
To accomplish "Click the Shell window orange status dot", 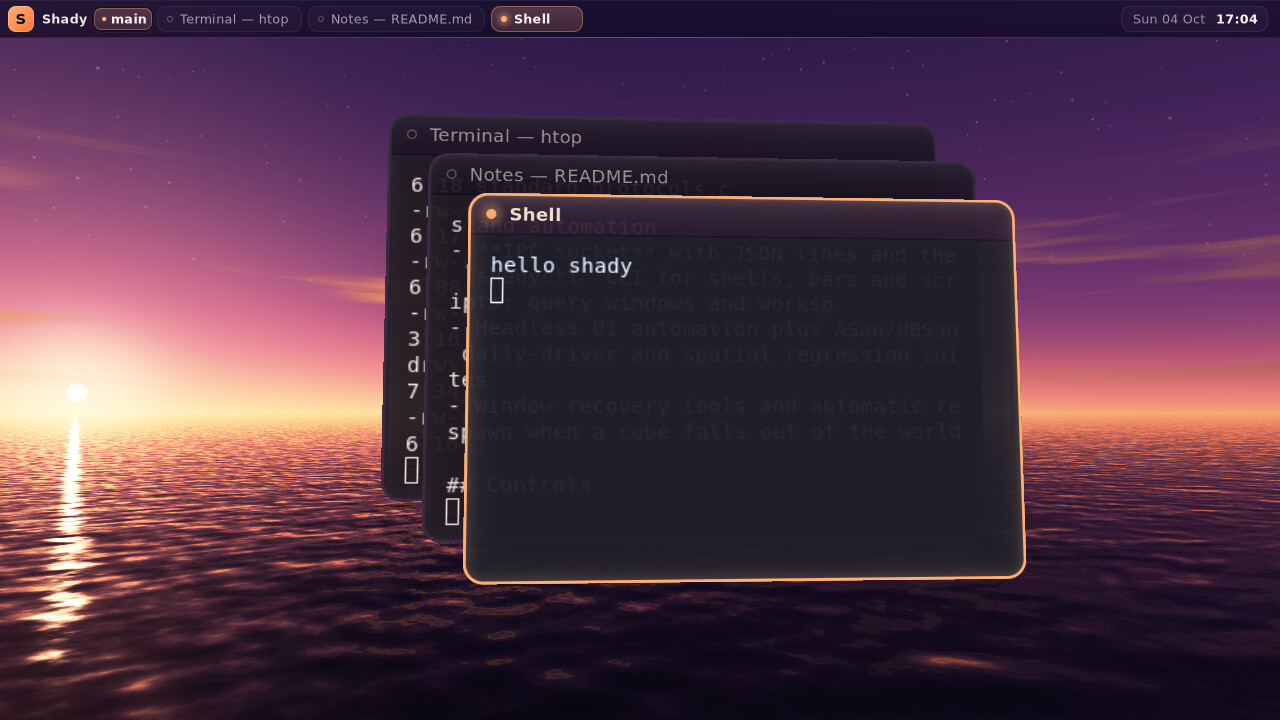I will (491, 214).
